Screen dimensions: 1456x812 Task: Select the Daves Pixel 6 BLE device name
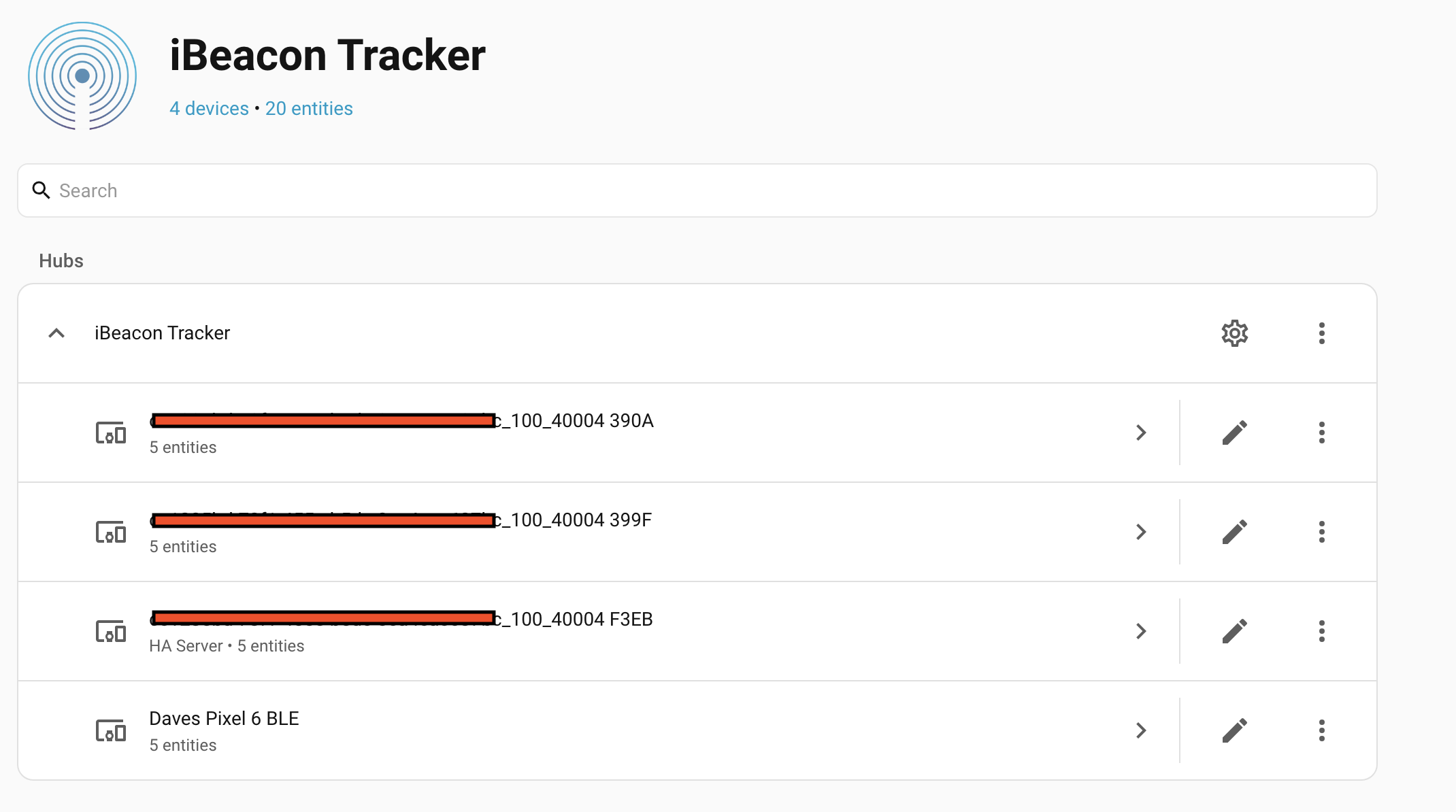point(224,719)
